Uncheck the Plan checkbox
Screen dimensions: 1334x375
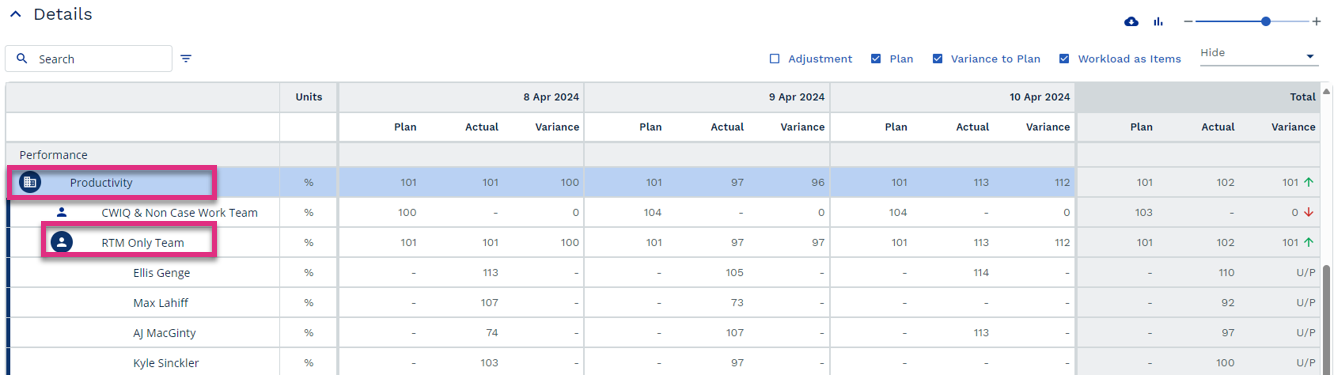click(x=876, y=59)
